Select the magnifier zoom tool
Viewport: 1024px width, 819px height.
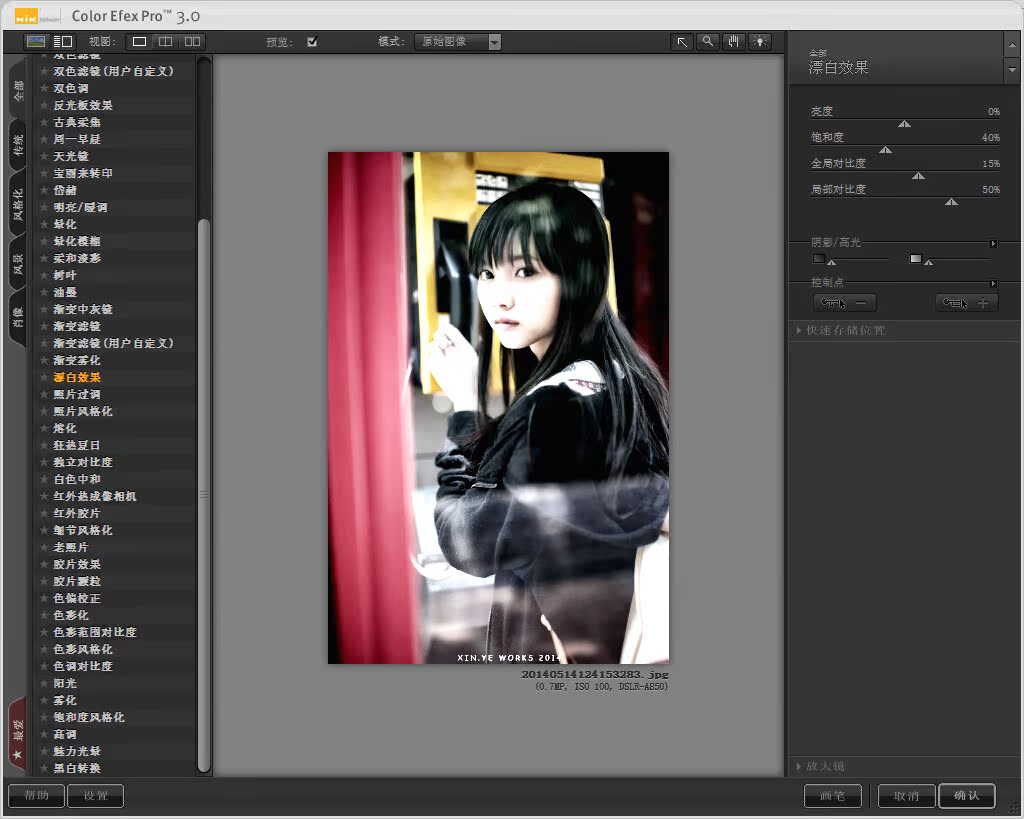708,42
